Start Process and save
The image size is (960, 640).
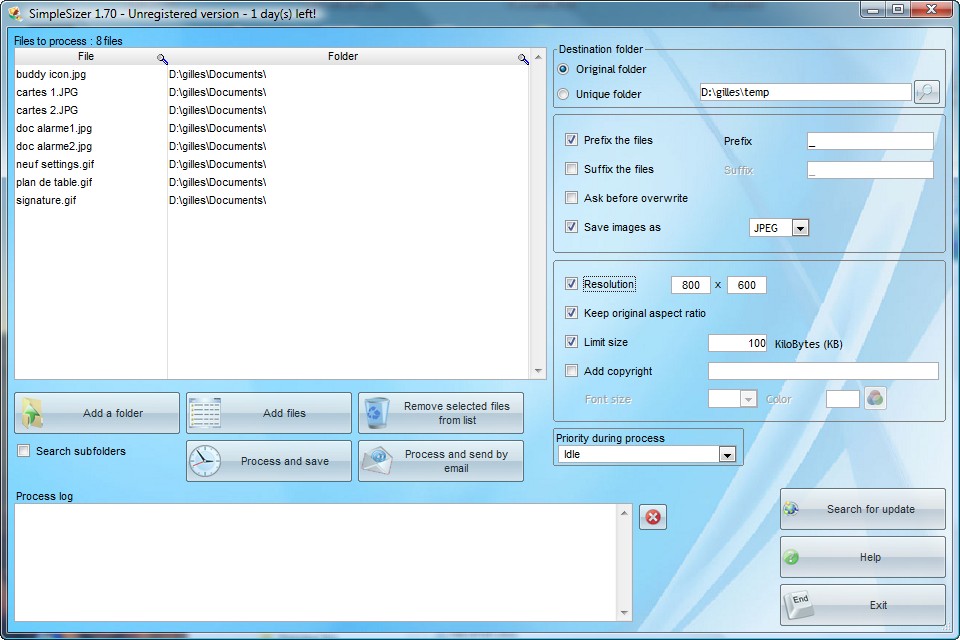tap(269, 461)
